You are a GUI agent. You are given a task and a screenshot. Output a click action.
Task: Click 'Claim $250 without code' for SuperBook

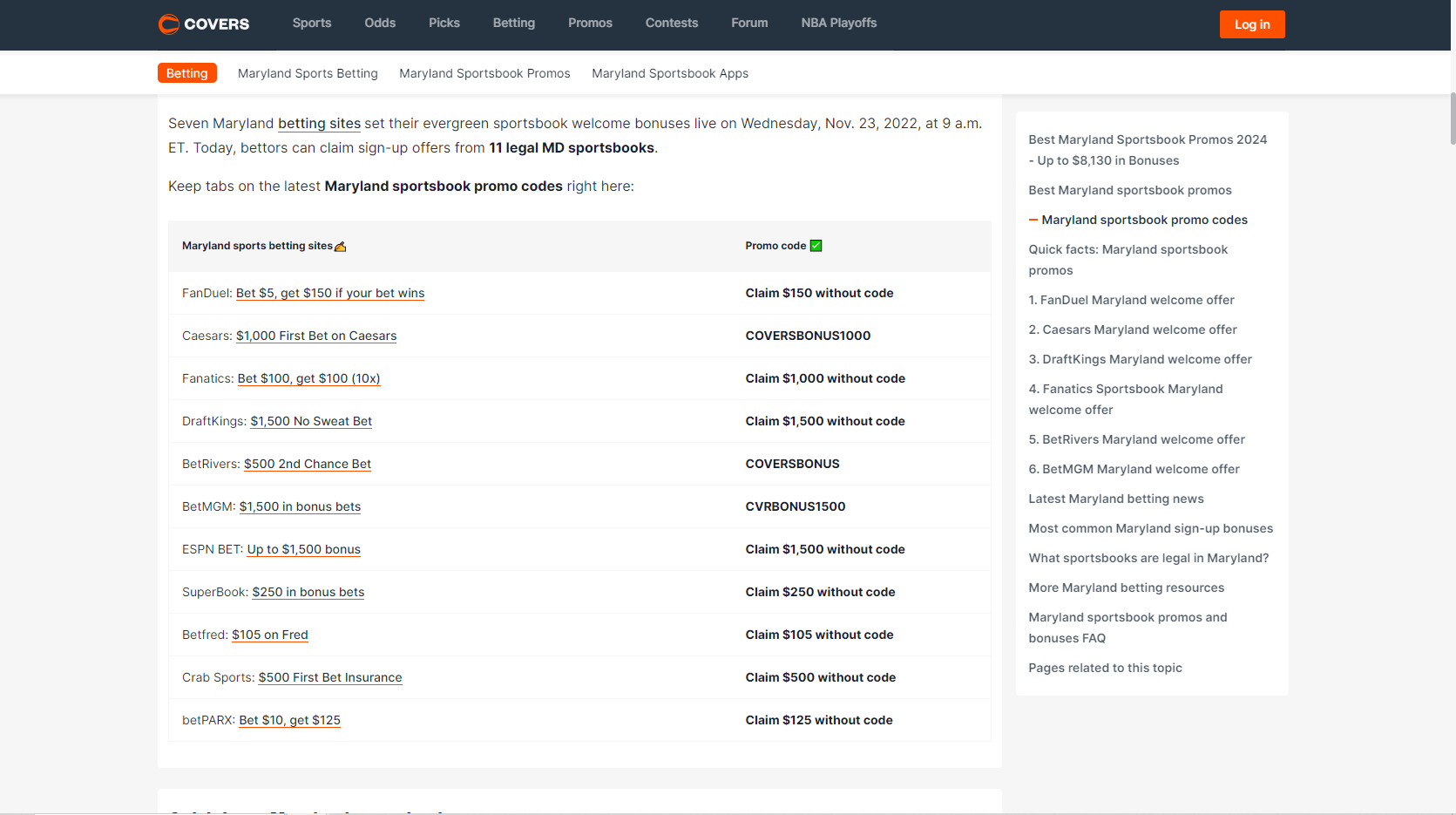[x=821, y=592]
